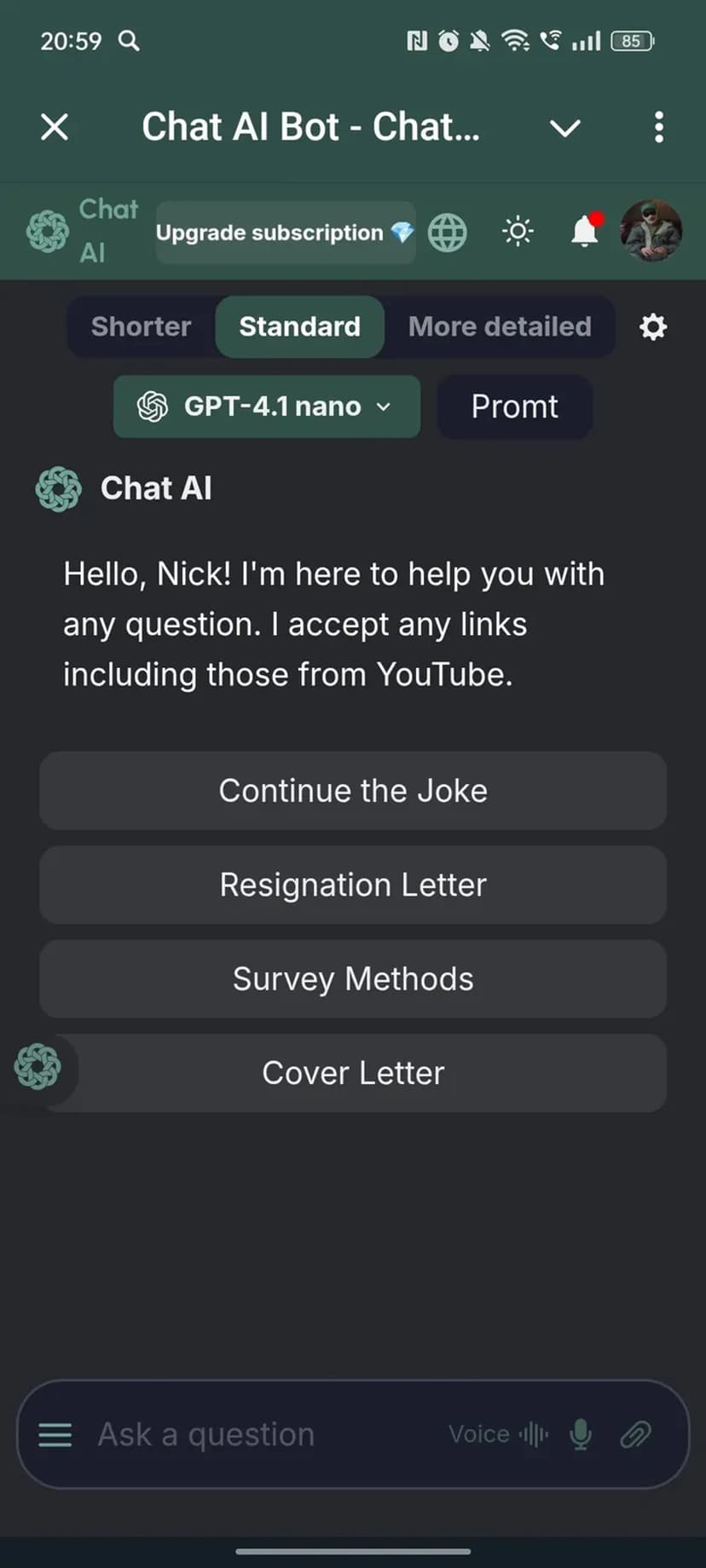Choose the Standard response length

299,327
